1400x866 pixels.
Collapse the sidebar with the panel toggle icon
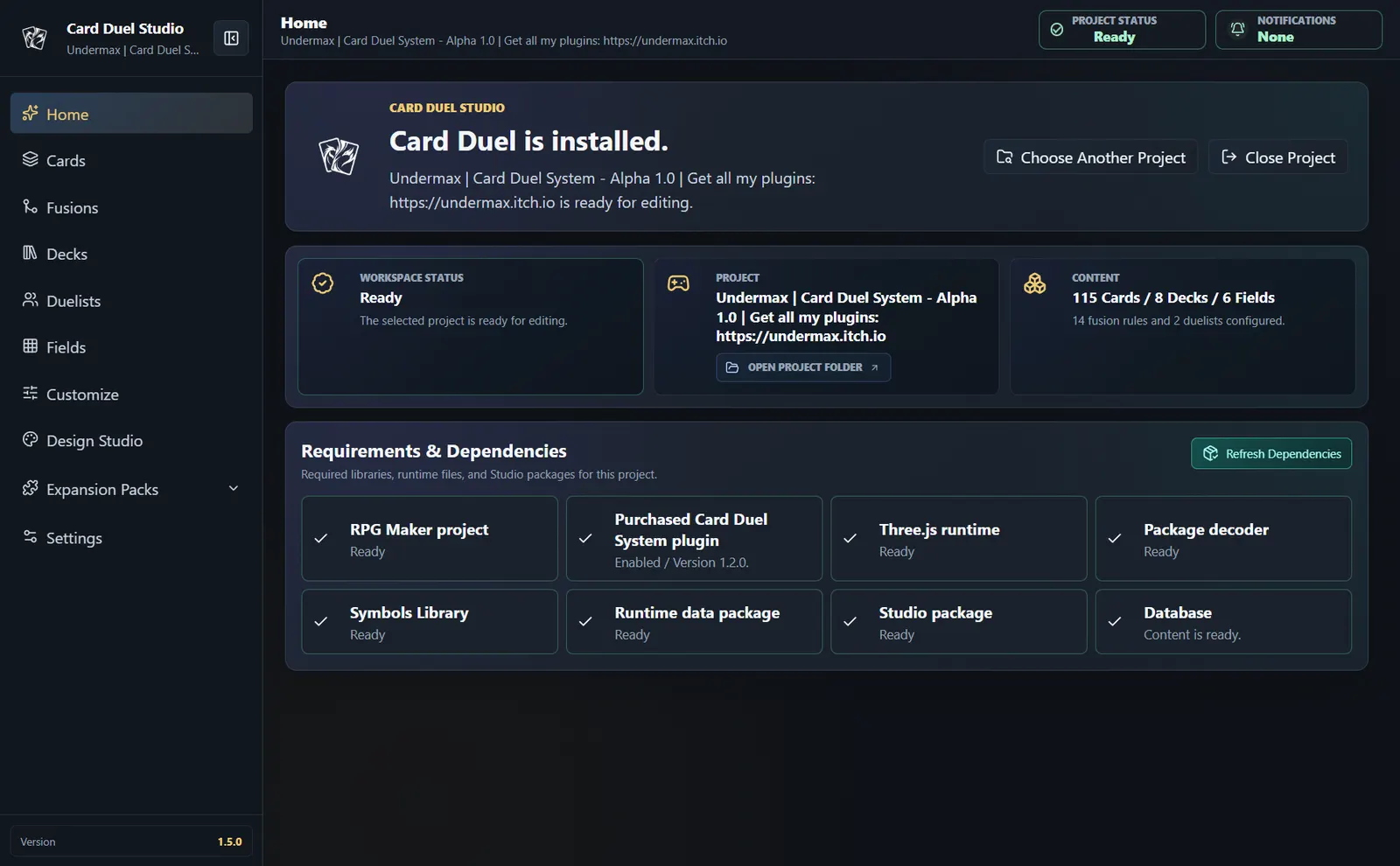[x=231, y=38]
